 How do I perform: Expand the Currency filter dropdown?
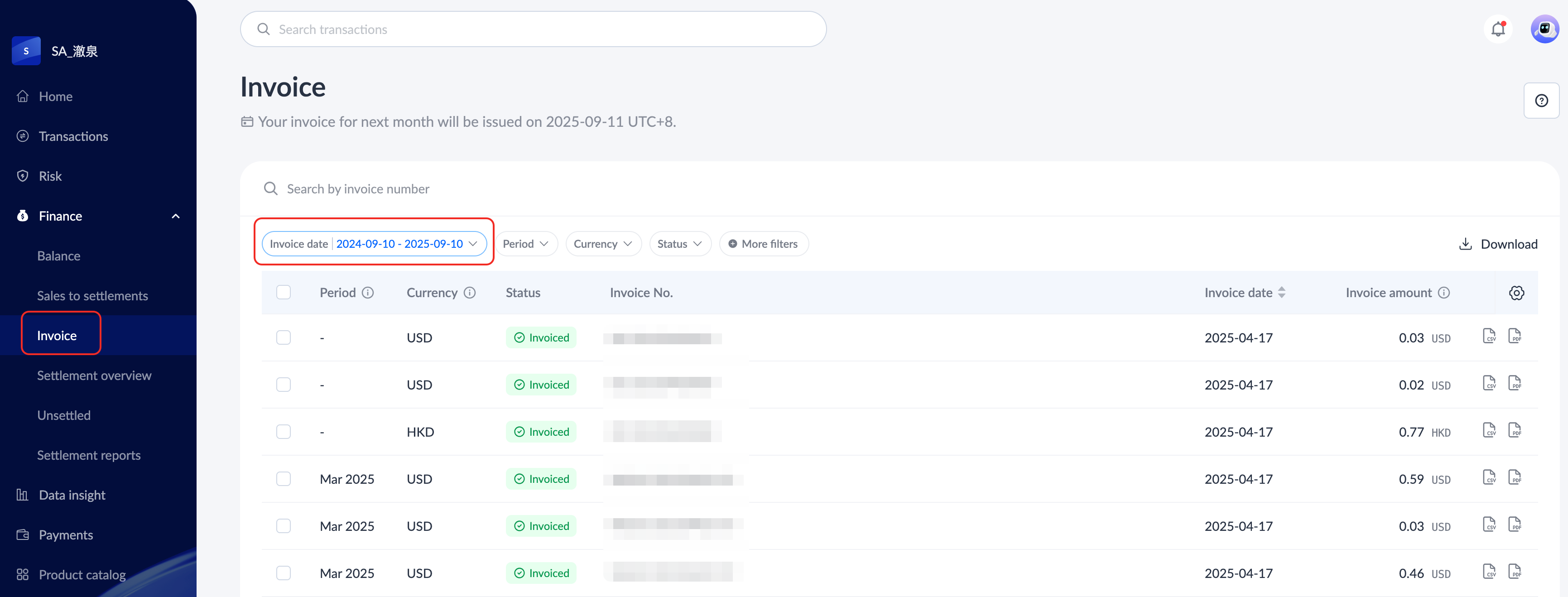(603, 244)
